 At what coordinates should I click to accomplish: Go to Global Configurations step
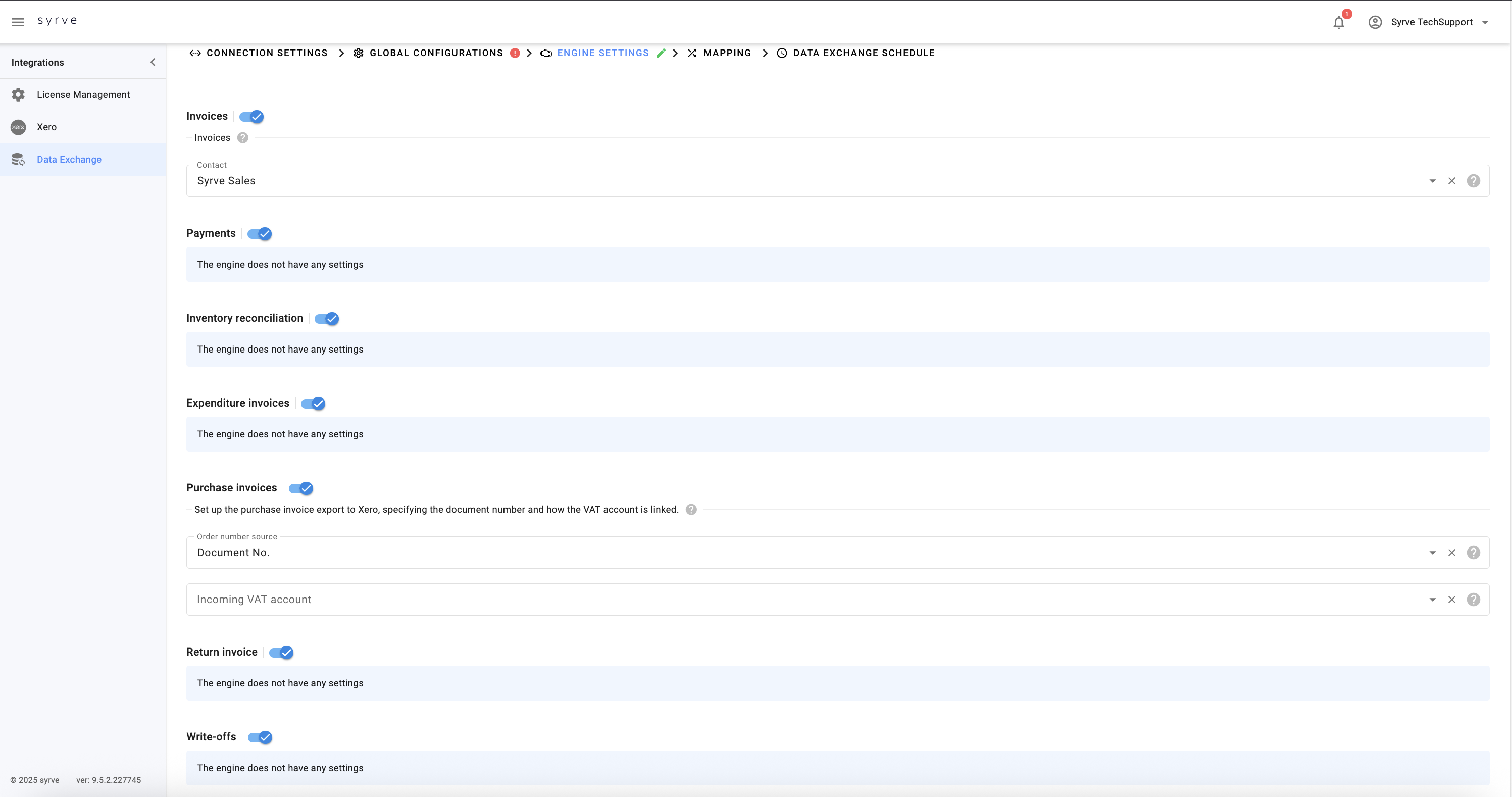tap(436, 53)
